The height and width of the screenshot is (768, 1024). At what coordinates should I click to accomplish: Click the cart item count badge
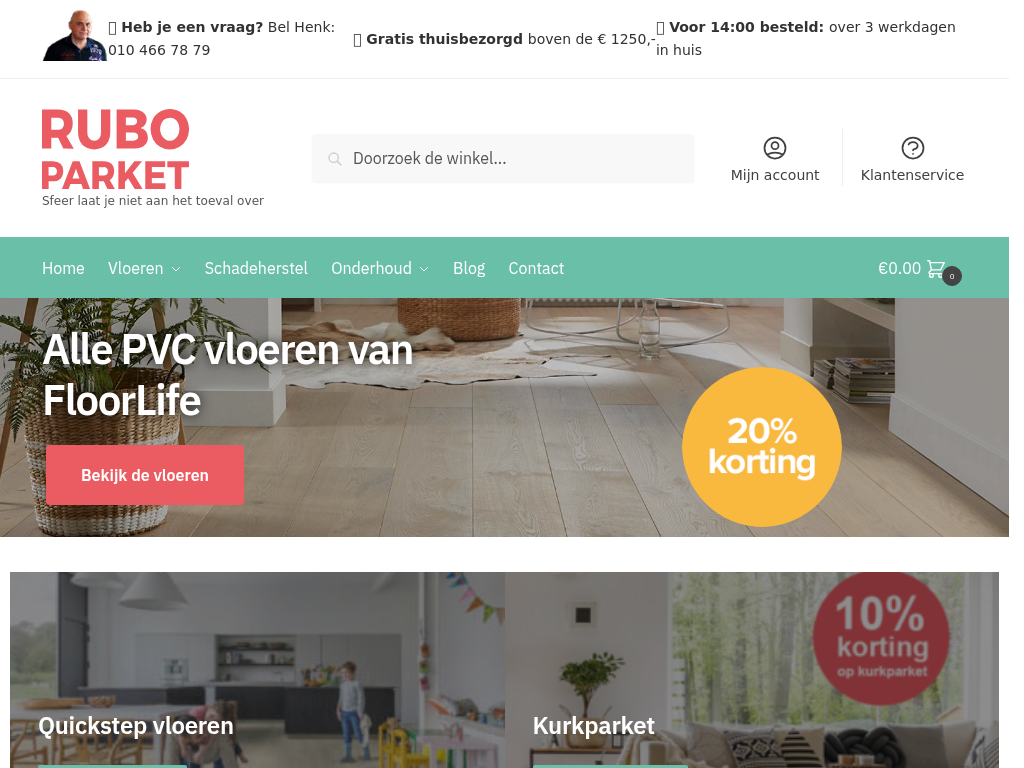(x=952, y=276)
